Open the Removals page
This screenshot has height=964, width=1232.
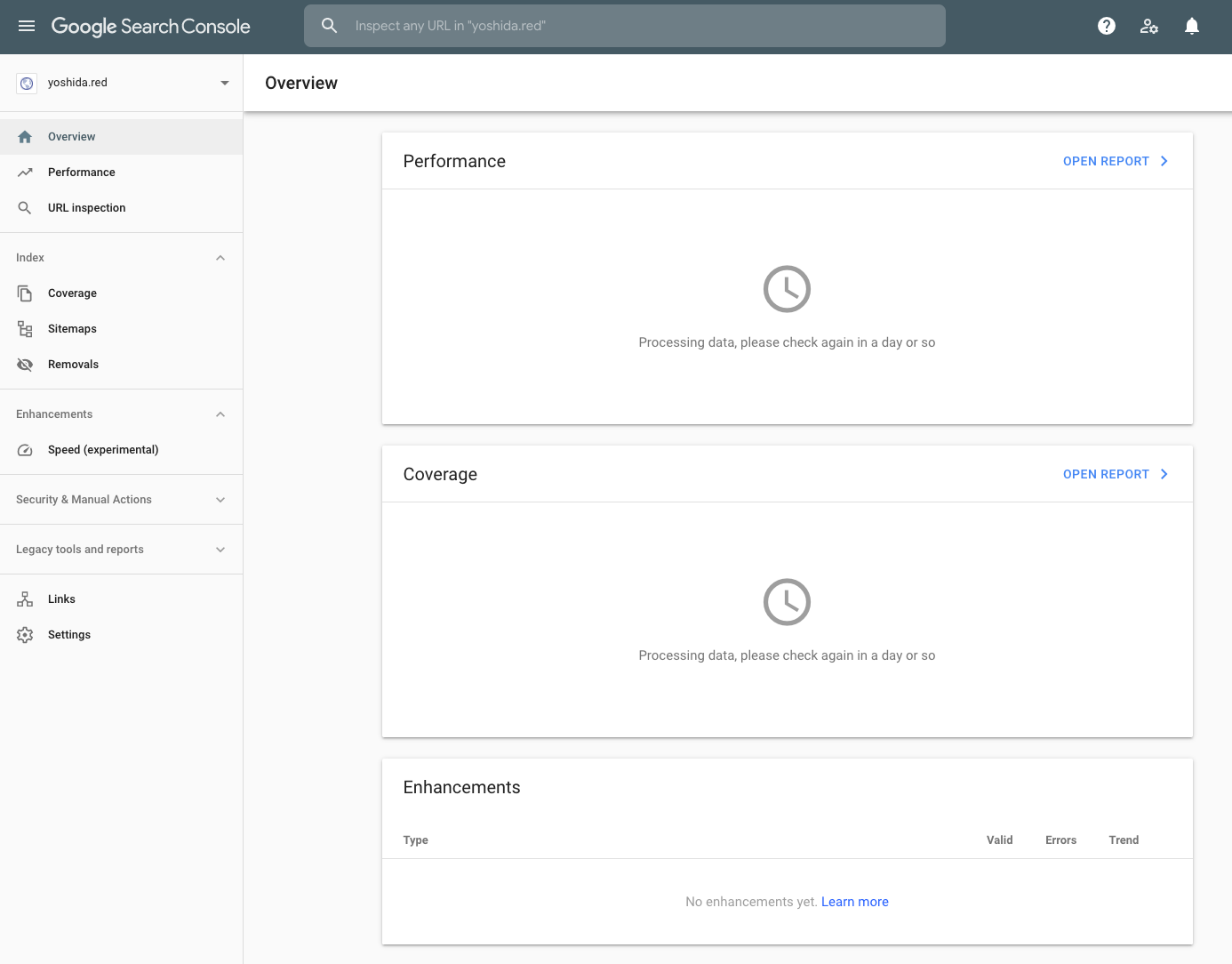pyautogui.click(x=121, y=365)
